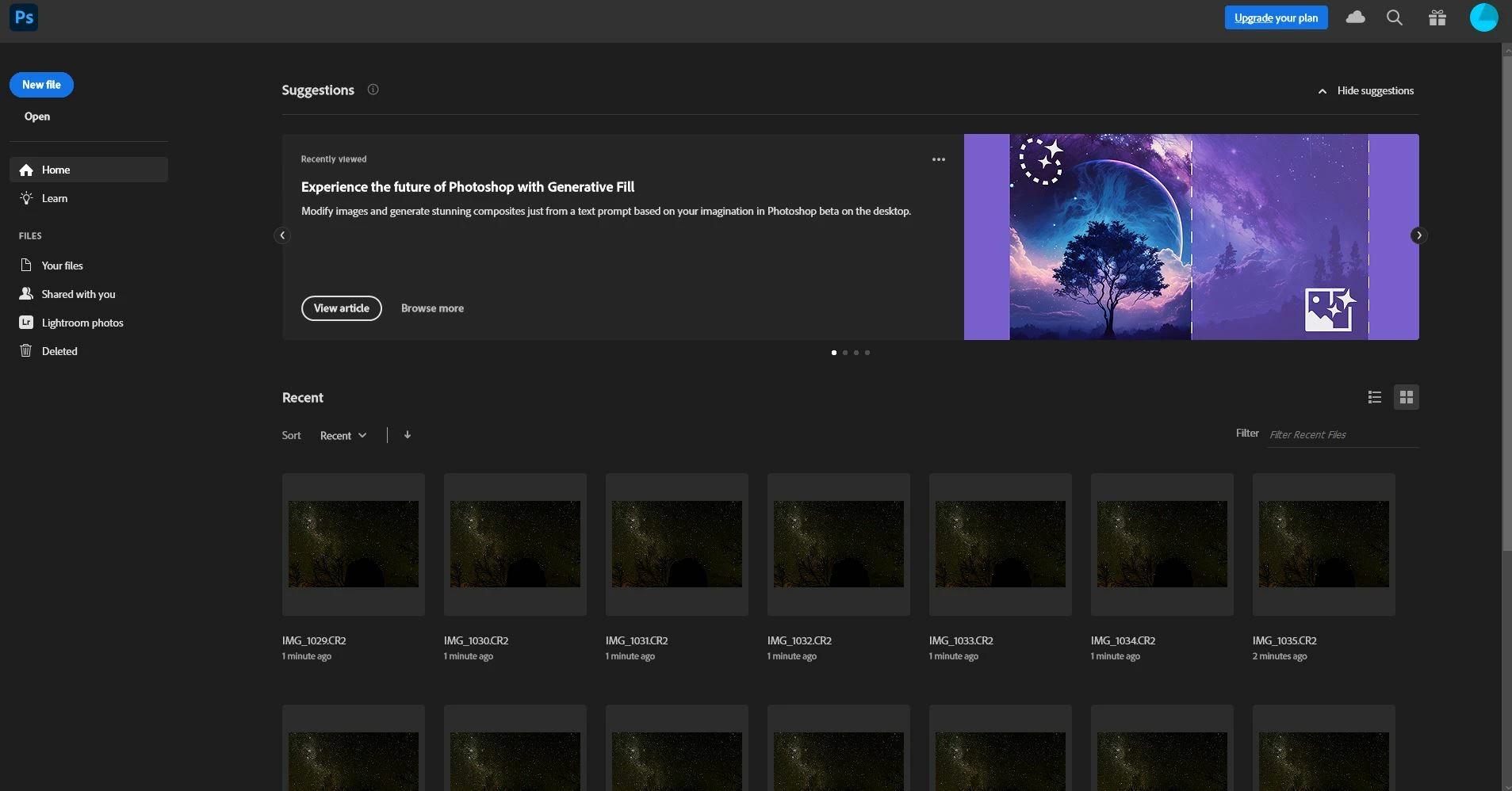Open the IMG_1033.CR2 thumbnail

[x=1001, y=545]
